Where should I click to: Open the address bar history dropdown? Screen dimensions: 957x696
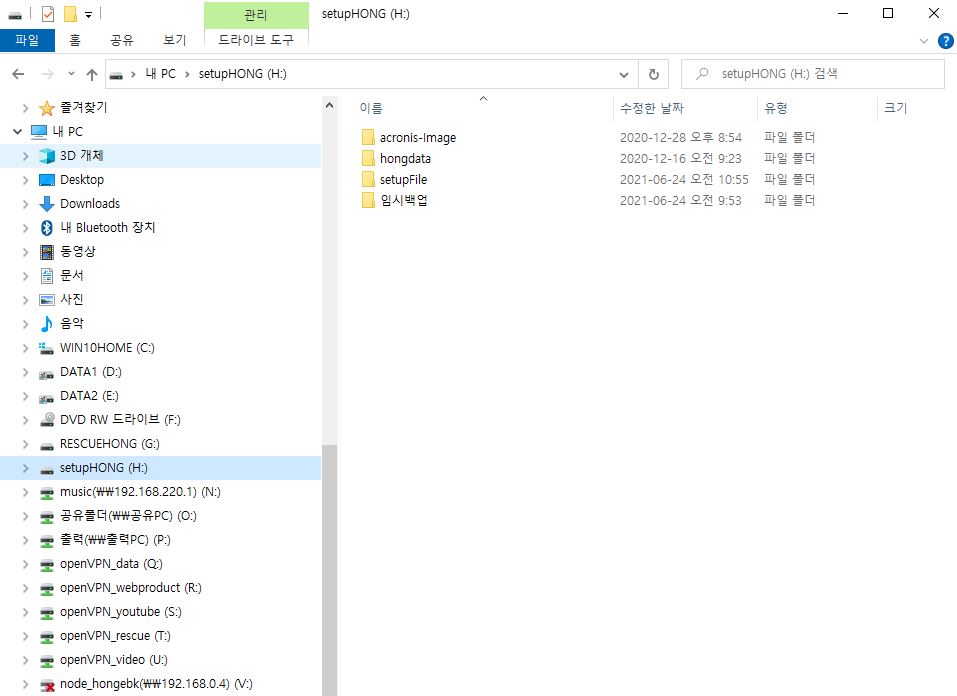click(624, 74)
